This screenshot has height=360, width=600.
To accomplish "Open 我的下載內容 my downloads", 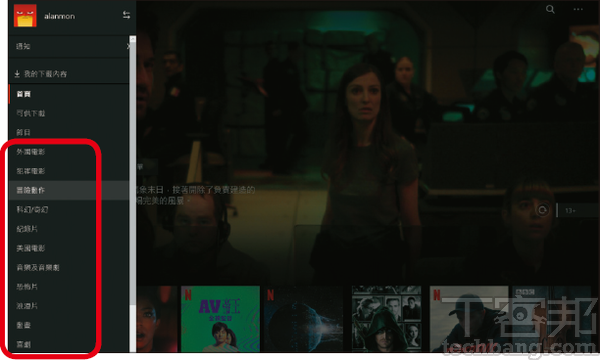I will [x=69, y=74].
